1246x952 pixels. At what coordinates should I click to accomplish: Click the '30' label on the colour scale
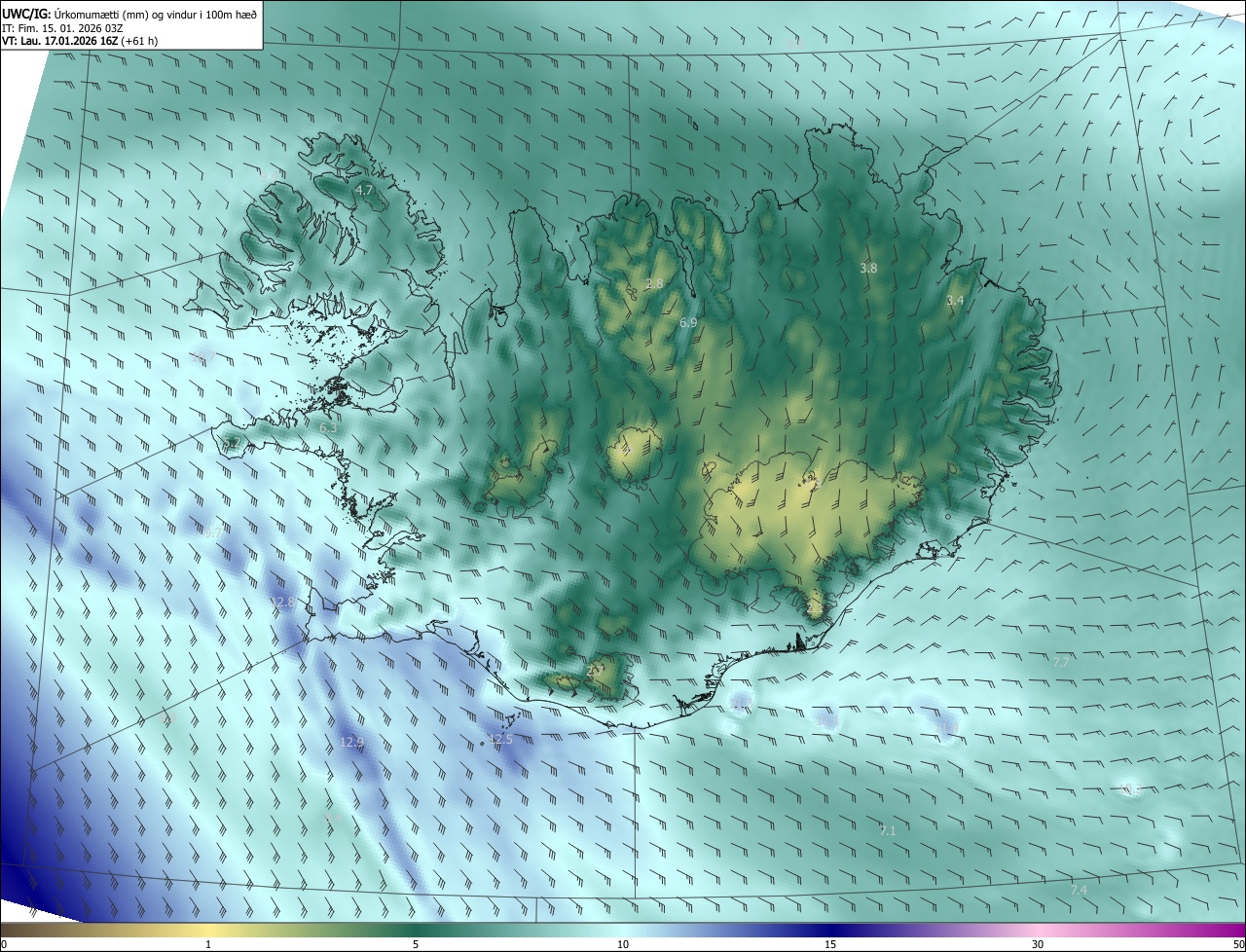(1038, 945)
